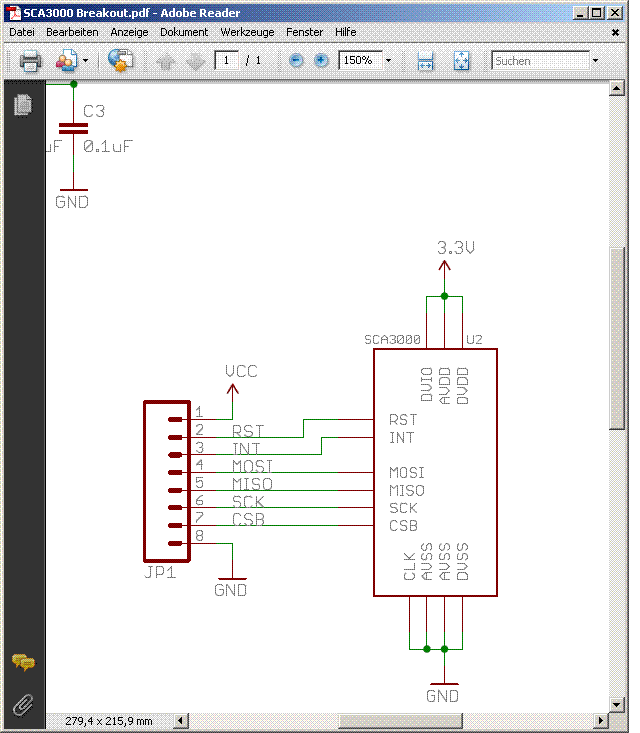Click the Suchen search field

tap(541, 61)
